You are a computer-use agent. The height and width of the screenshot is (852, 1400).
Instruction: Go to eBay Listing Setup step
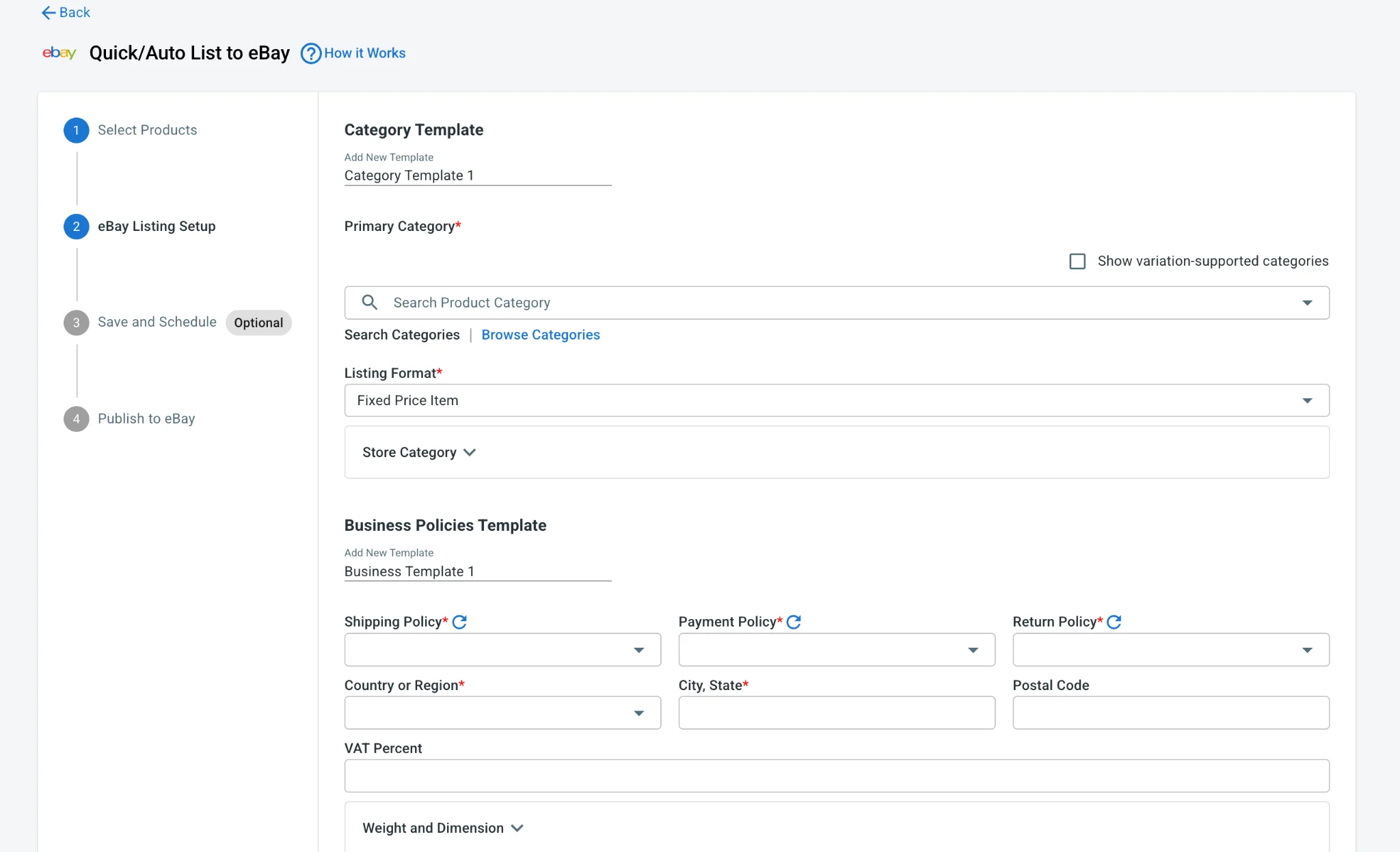click(157, 226)
